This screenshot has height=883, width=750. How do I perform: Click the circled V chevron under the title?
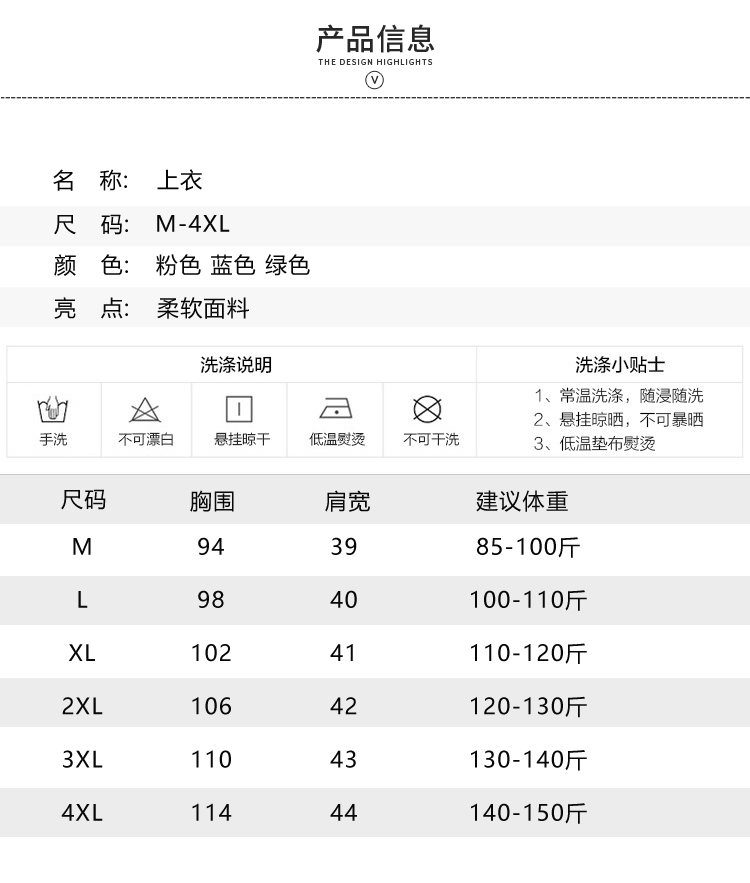375,80
